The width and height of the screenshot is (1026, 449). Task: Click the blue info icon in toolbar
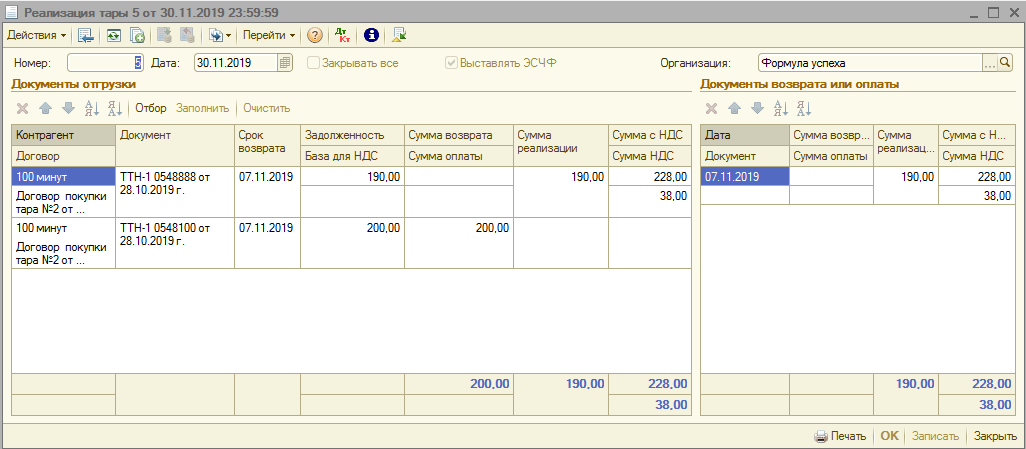[371, 35]
